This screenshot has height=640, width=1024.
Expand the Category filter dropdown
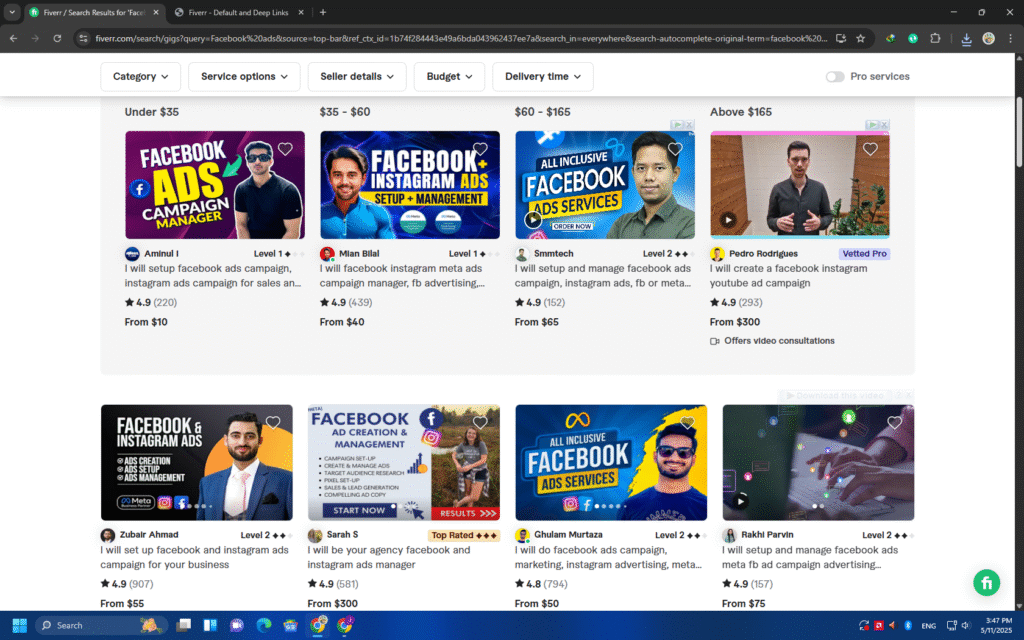[x=140, y=76]
